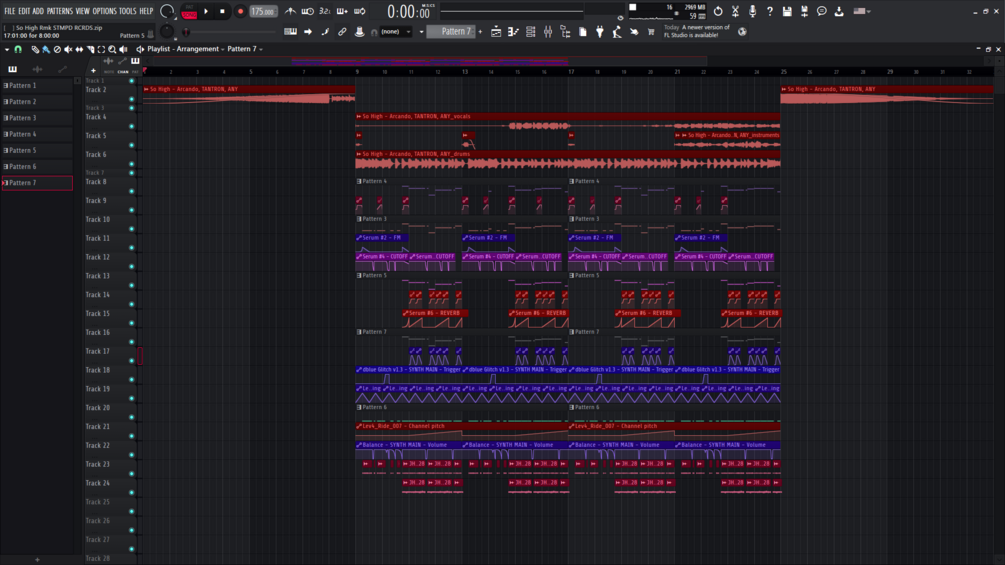Viewport: 1005px width, 565px height.
Task: Select the playlist zoom tool
Action: pyautogui.click(x=112, y=49)
